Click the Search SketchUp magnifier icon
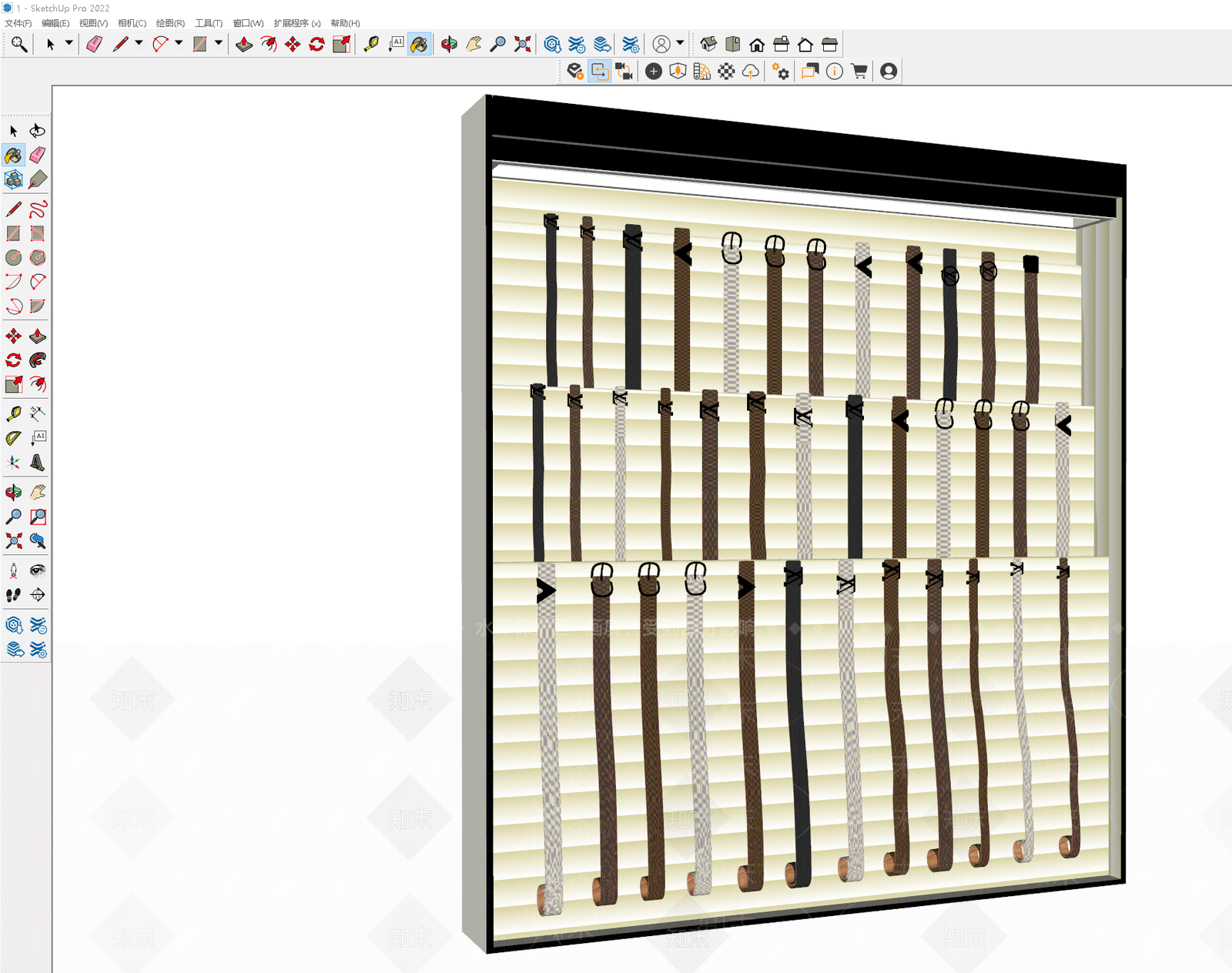 [x=19, y=45]
